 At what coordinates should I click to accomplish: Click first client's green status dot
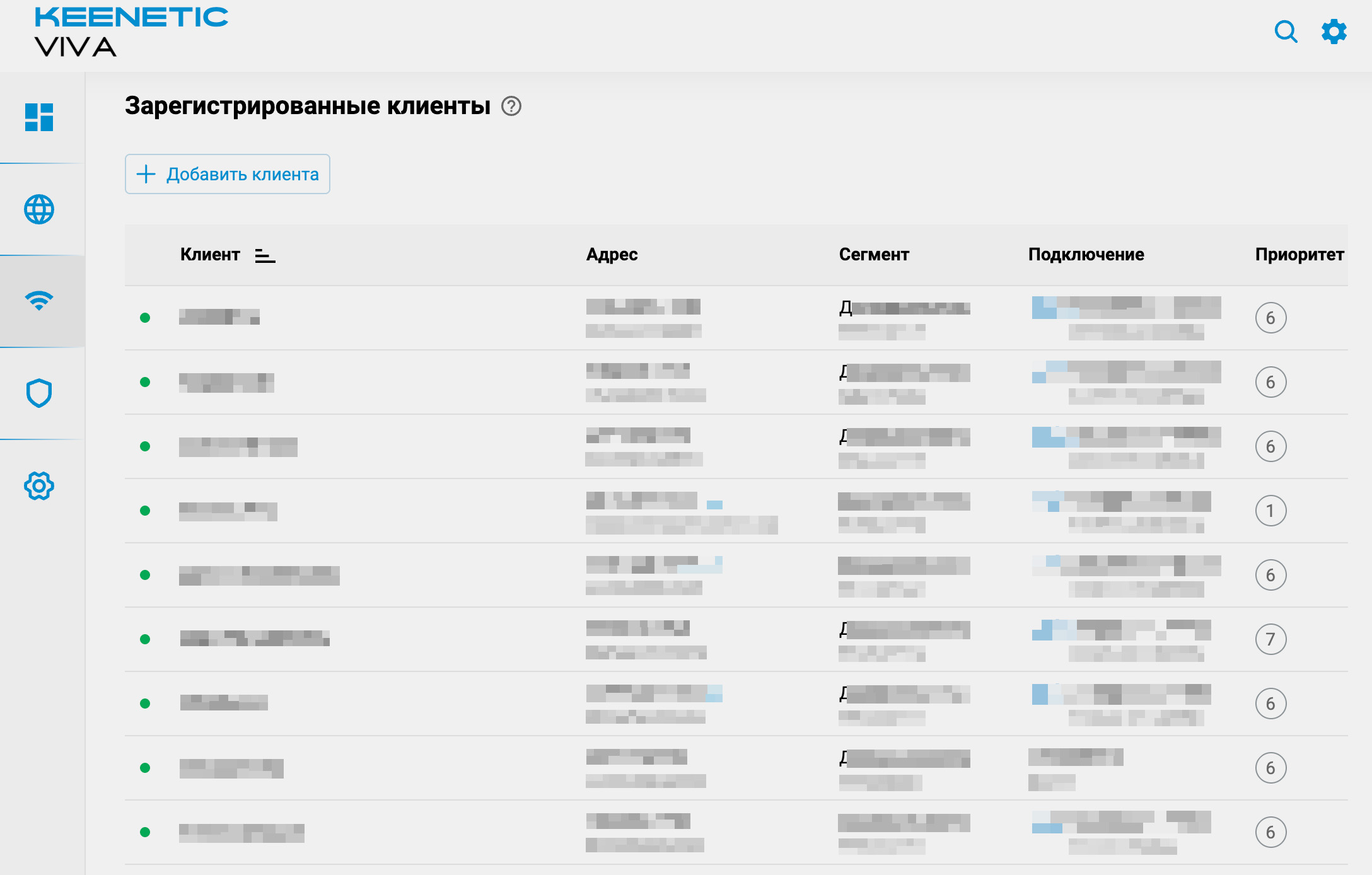(x=145, y=318)
